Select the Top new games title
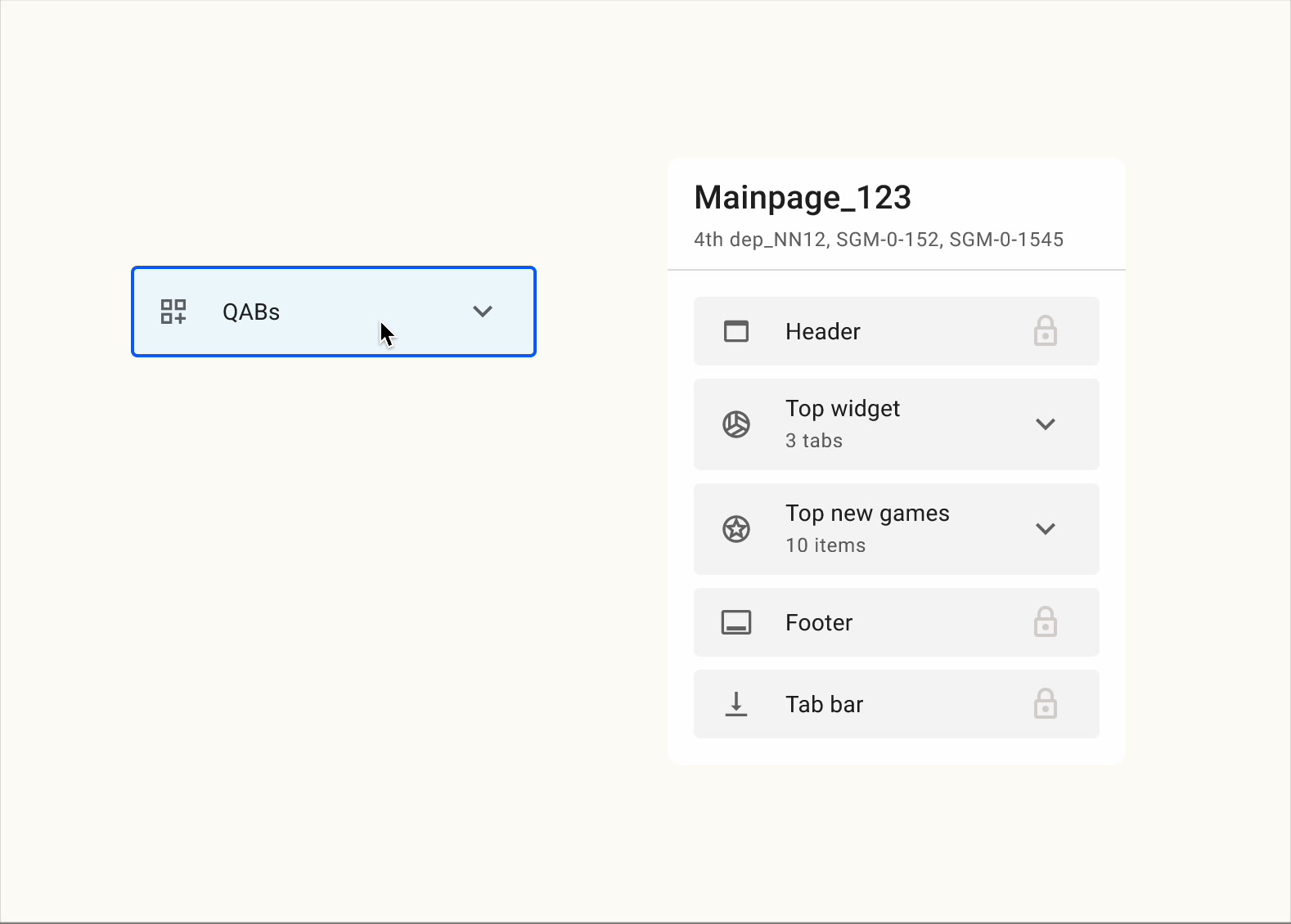Screen dimensions: 1291x924 (x=867, y=514)
